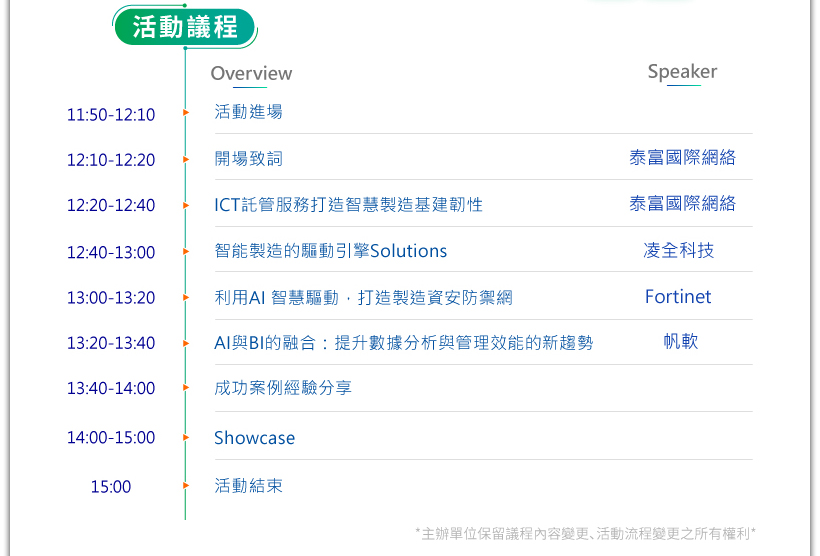The image size is (820, 556).
Task: Select the Fortinet speaker name
Action: coord(678,297)
